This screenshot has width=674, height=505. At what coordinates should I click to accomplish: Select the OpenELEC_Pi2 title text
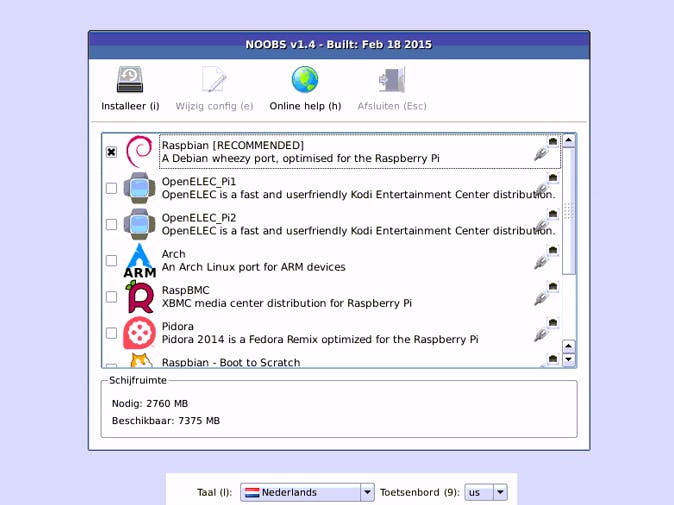coord(199,218)
